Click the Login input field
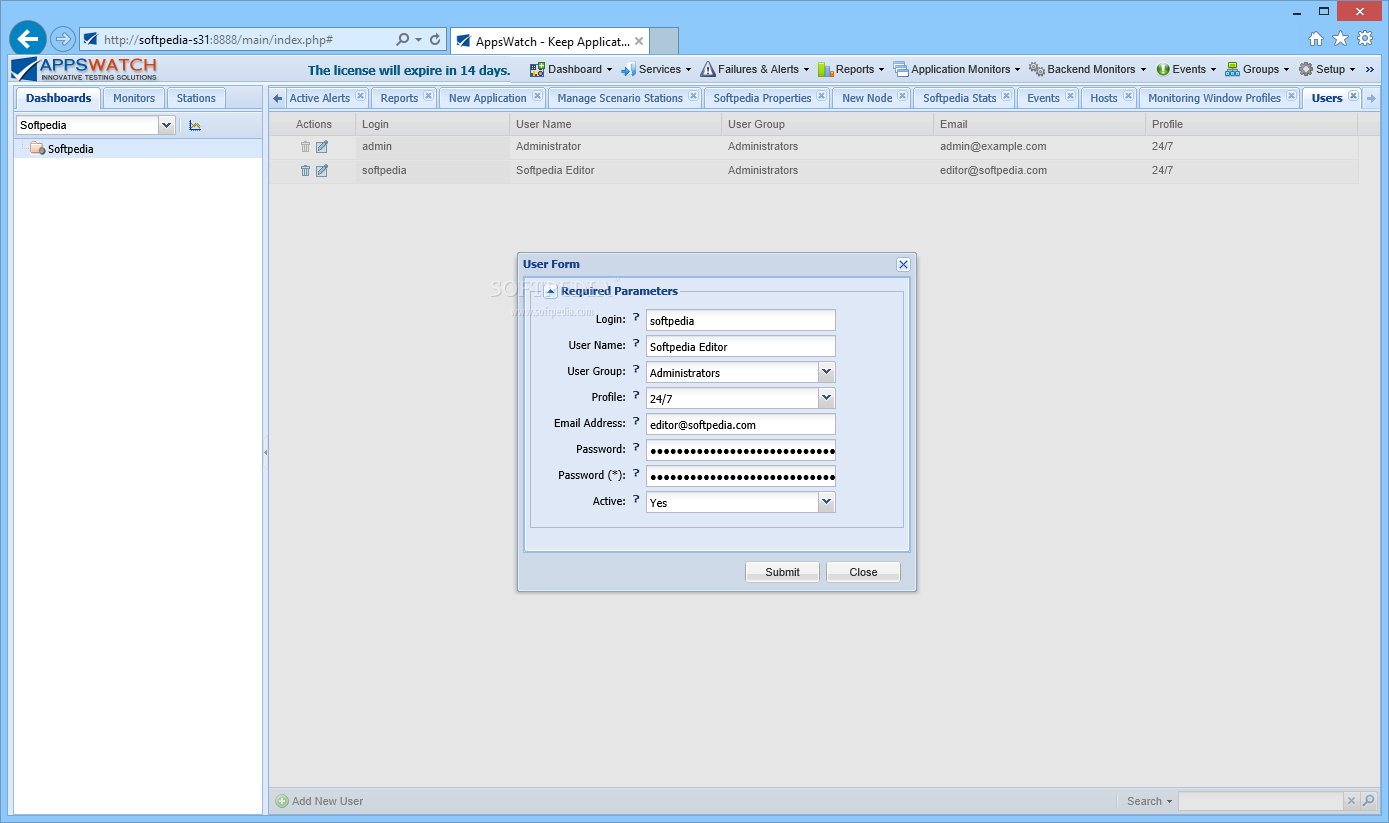This screenshot has width=1389, height=823. click(x=740, y=320)
